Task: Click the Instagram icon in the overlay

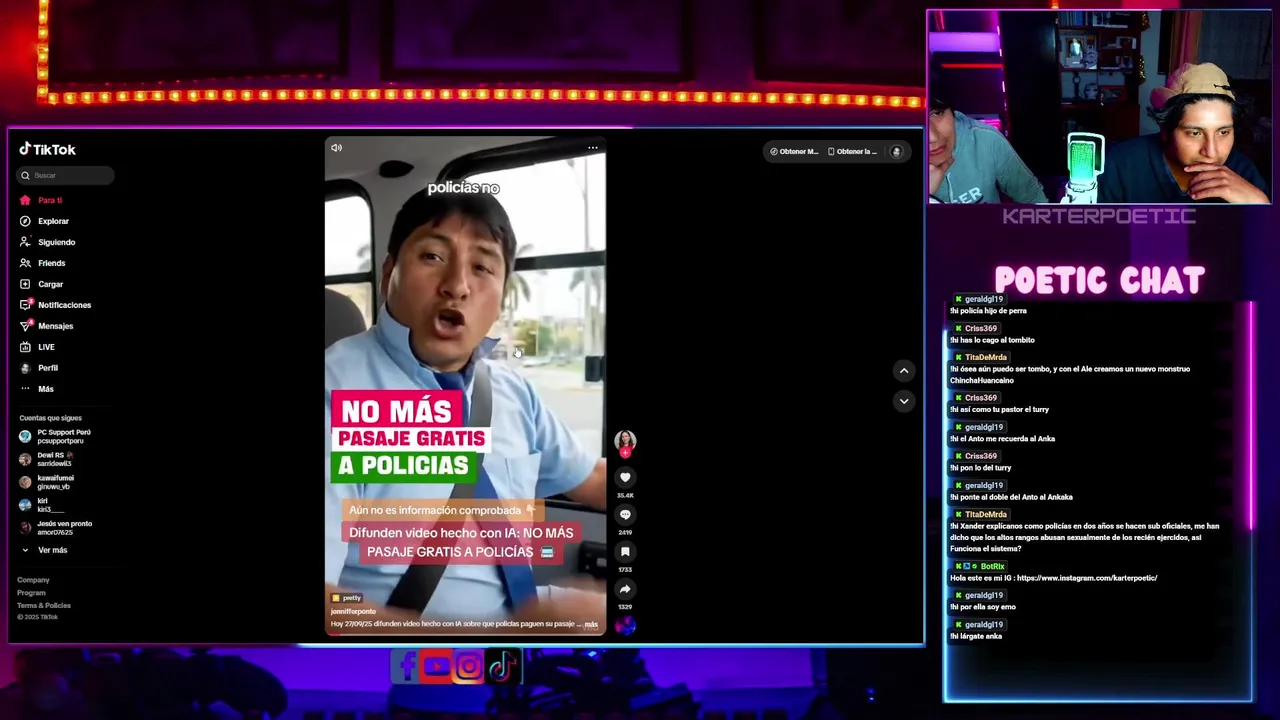Action: (x=469, y=667)
